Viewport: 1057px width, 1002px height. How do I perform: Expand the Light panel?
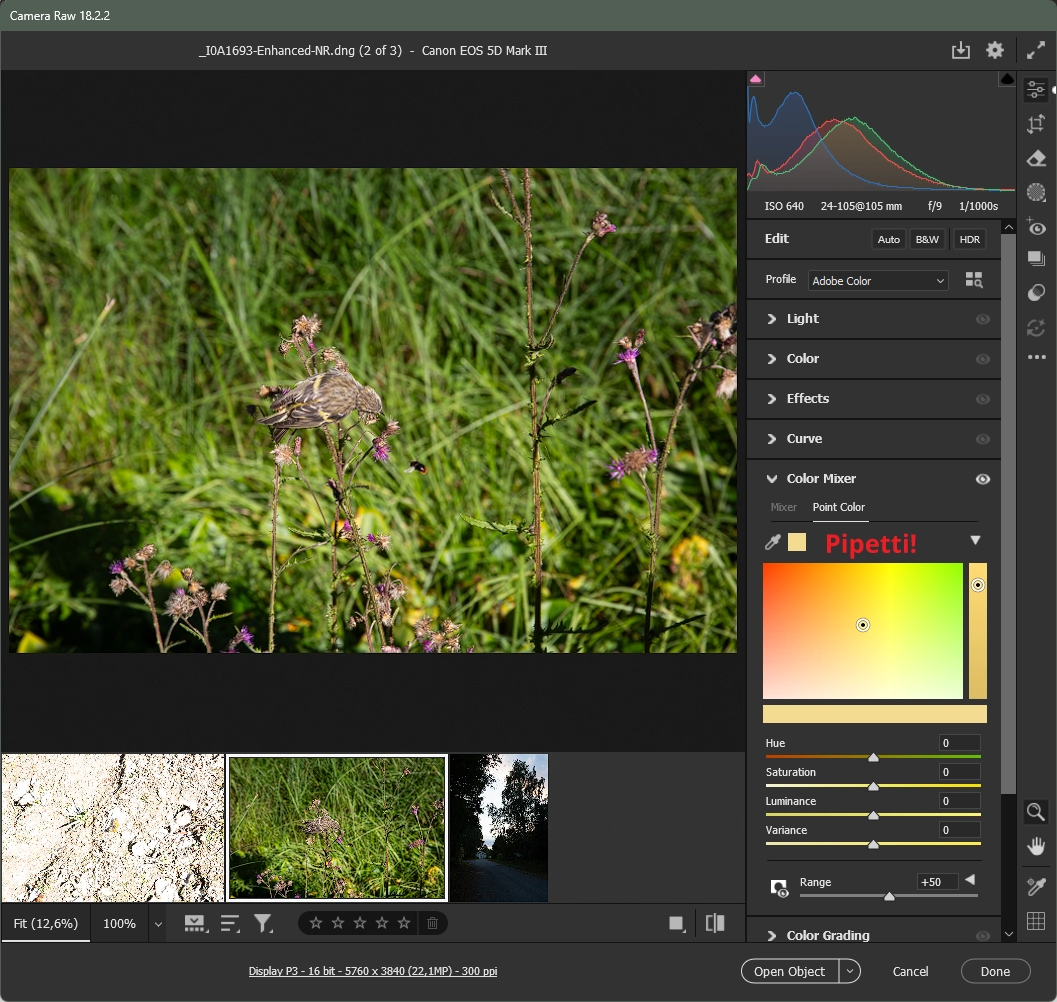[802, 319]
